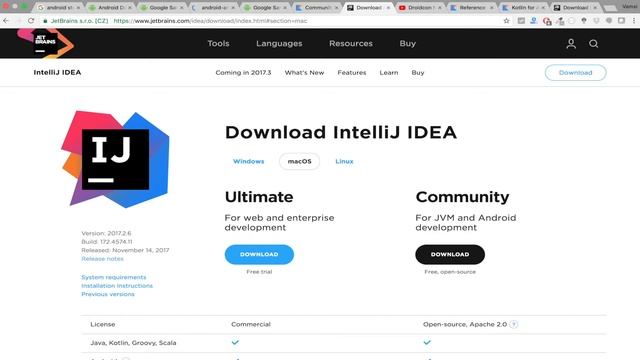The image size is (640, 360).
Task: Click the Free, open-source caption
Action: pos(450,271)
